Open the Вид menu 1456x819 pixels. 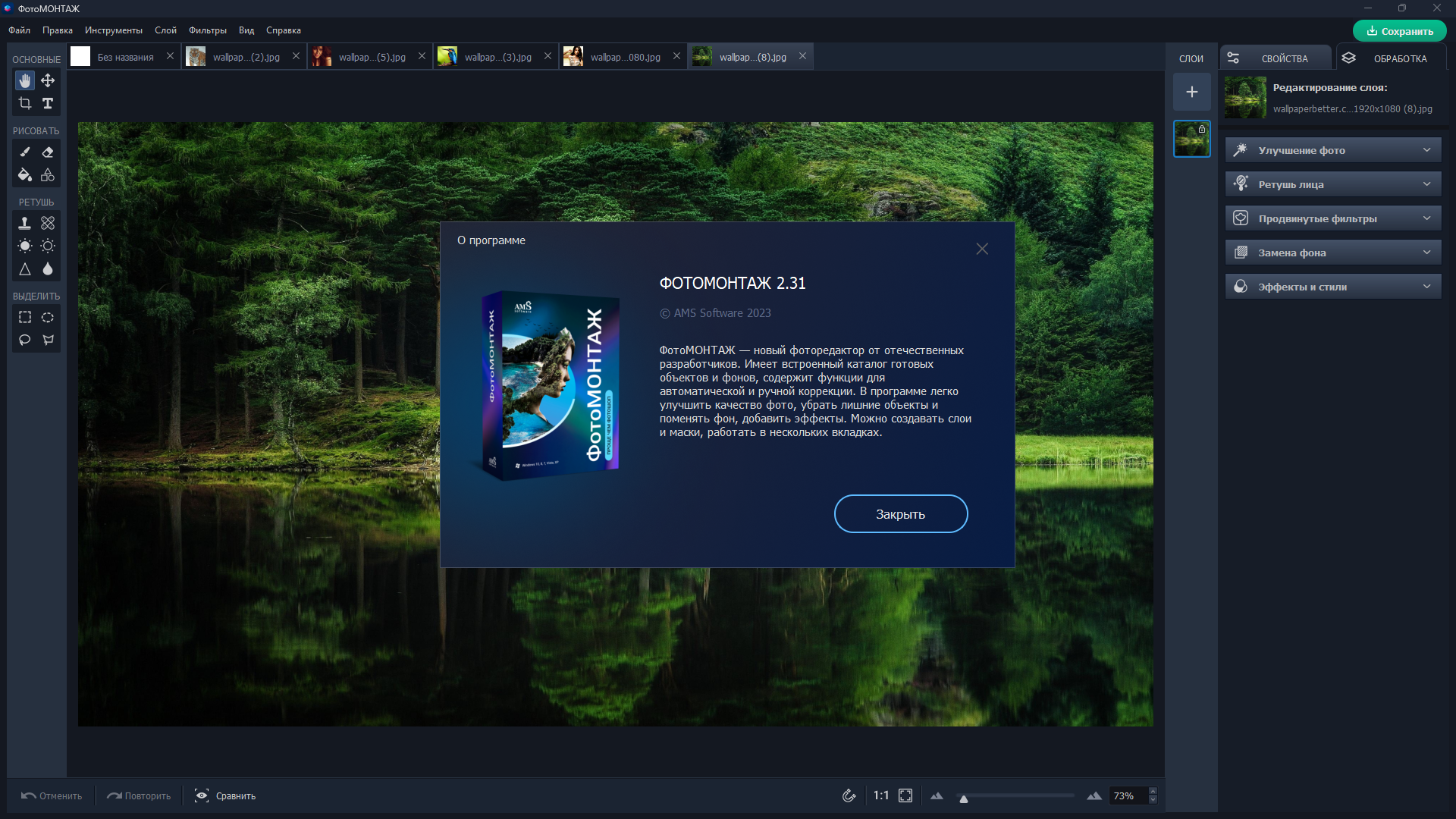246,30
